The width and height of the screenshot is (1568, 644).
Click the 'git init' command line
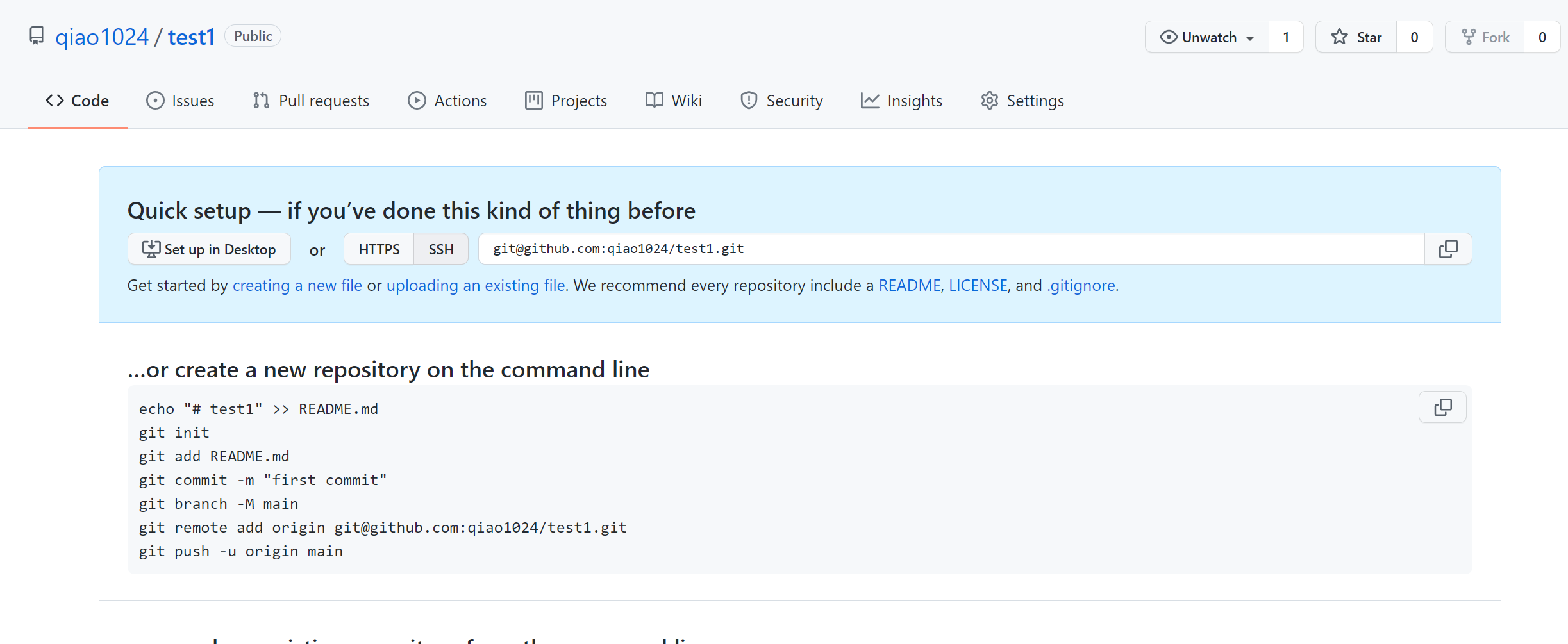[174, 433]
